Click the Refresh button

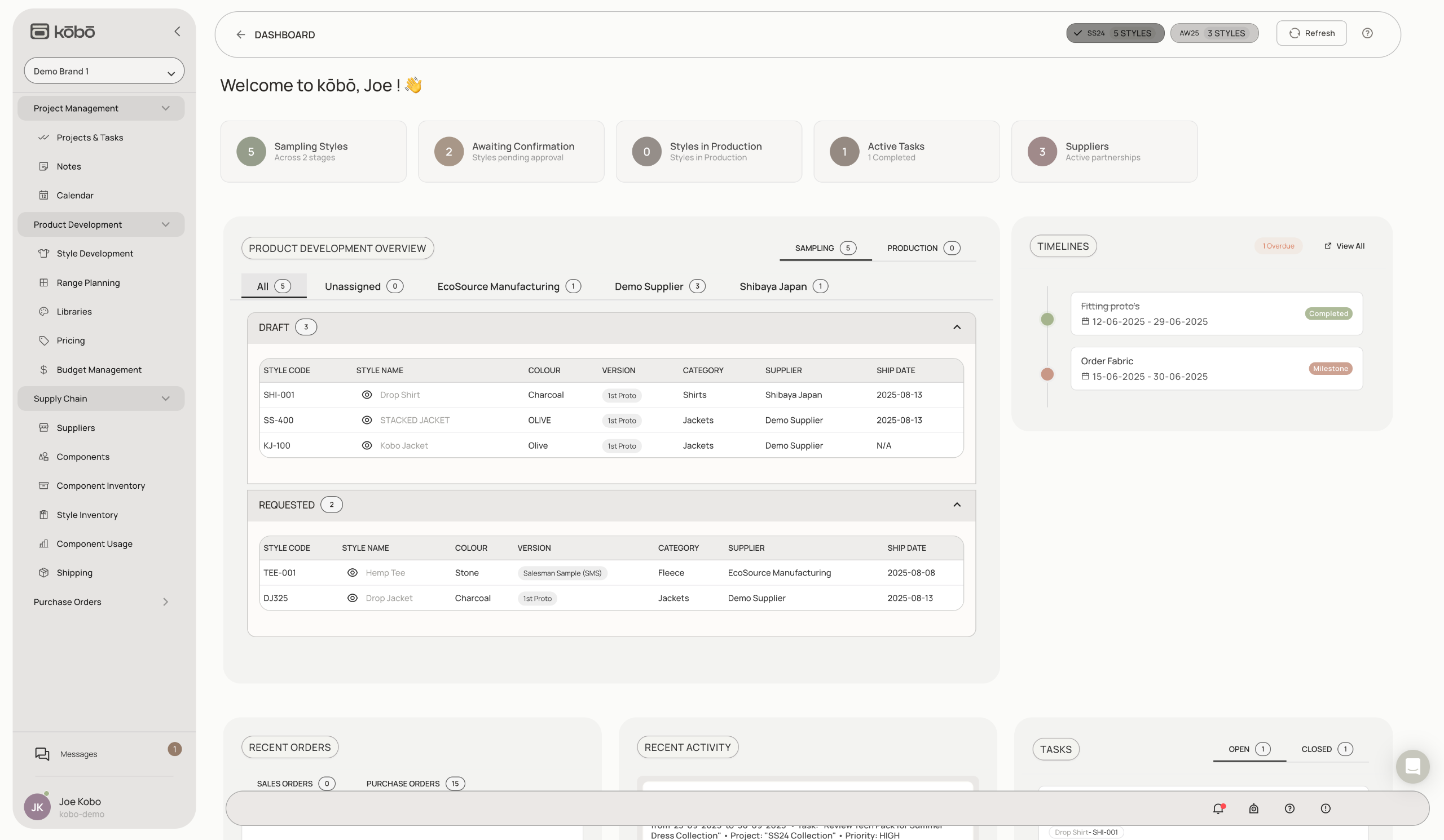pyautogui.click(x=1311, y=33)
